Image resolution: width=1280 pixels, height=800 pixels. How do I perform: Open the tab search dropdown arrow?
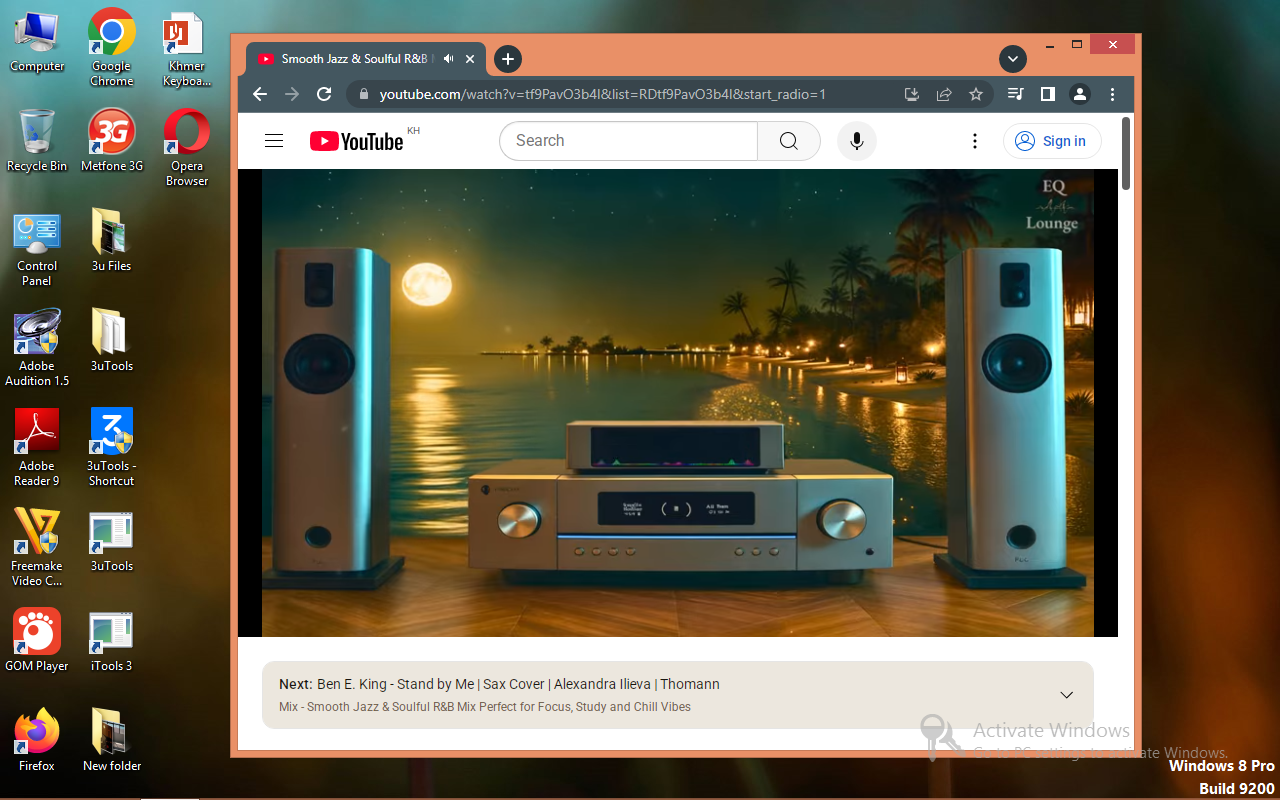(1013, 59)
